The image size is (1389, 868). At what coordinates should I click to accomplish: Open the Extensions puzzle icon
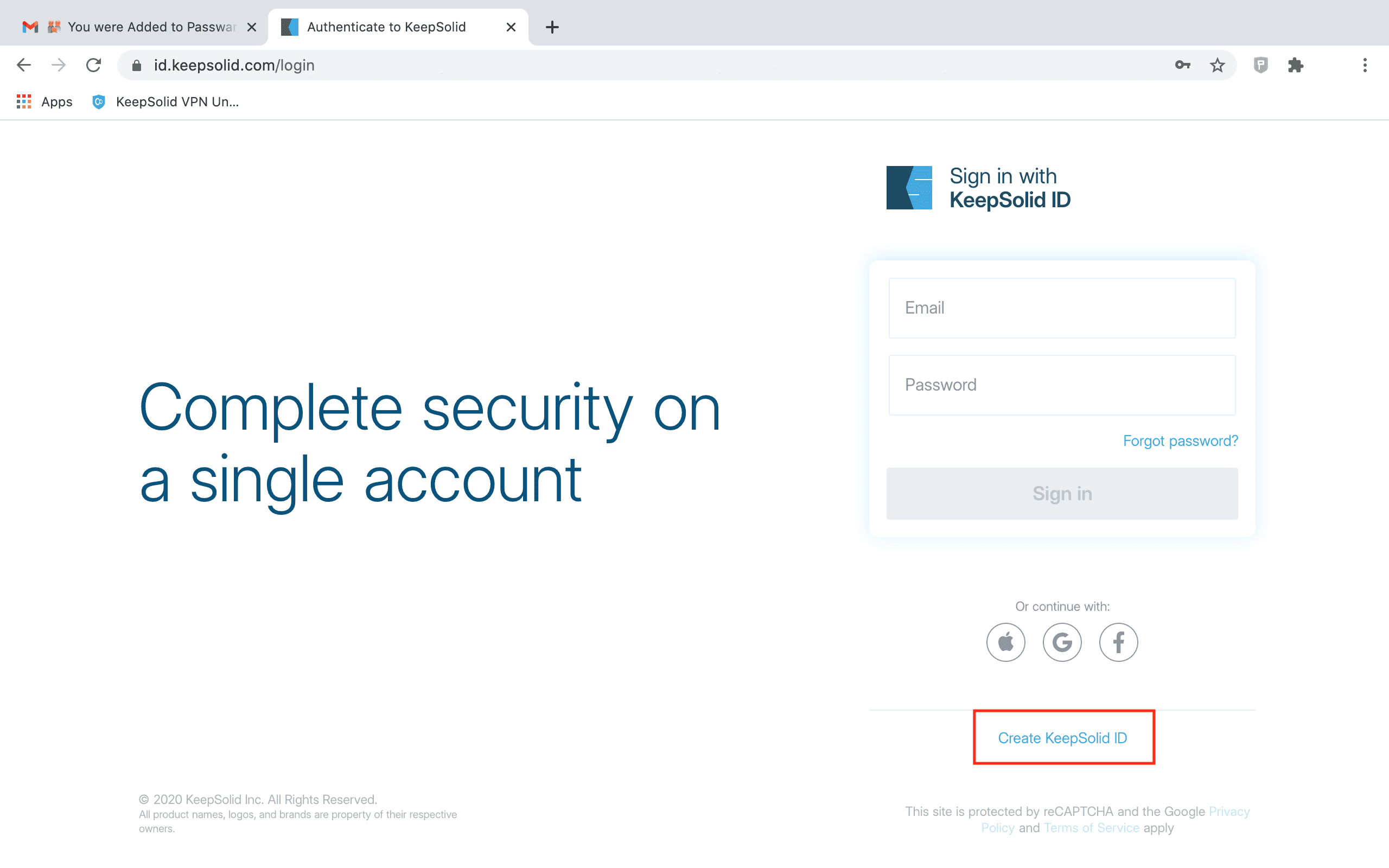[1296, 66]
